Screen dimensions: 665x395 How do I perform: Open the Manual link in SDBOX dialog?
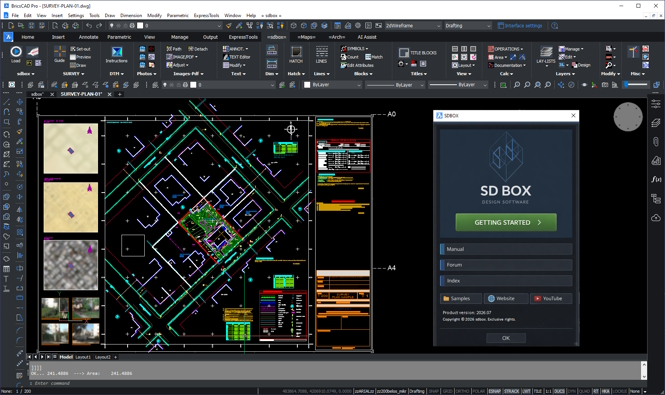[506, 249]
